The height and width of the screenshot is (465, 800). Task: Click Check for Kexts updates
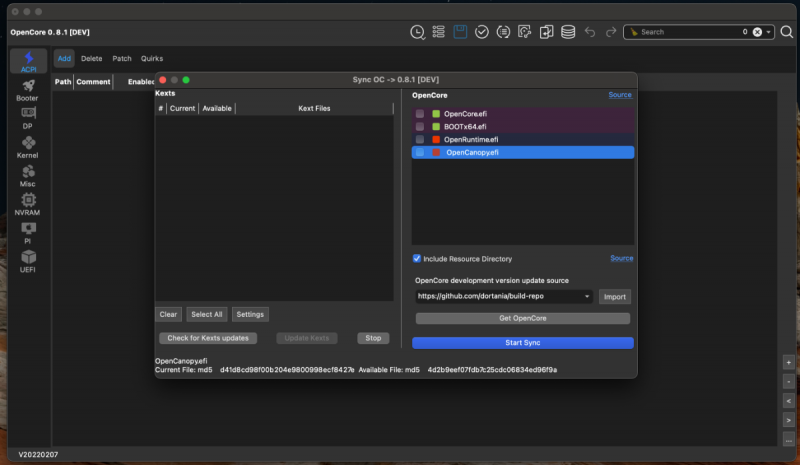click(x=209, y=338)
